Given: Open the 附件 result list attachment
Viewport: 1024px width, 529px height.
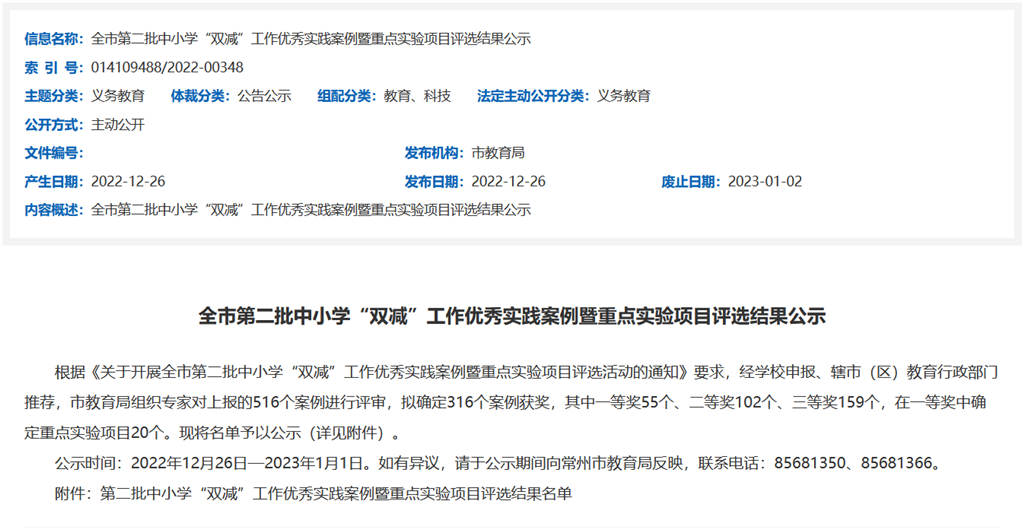Looking at the screenshot, I should pos(313,494).
